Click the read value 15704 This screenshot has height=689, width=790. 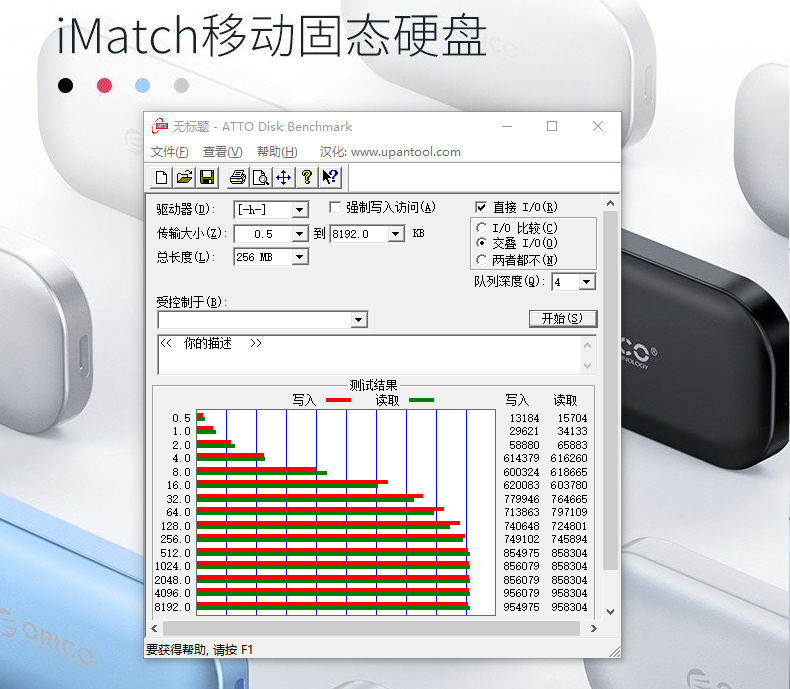(572, 418)
